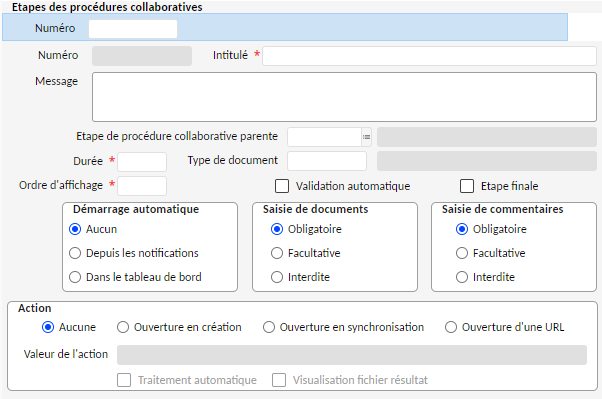602x399 pixels.
Task: Click the Valeur de l'action label
Action: [66, 354]
